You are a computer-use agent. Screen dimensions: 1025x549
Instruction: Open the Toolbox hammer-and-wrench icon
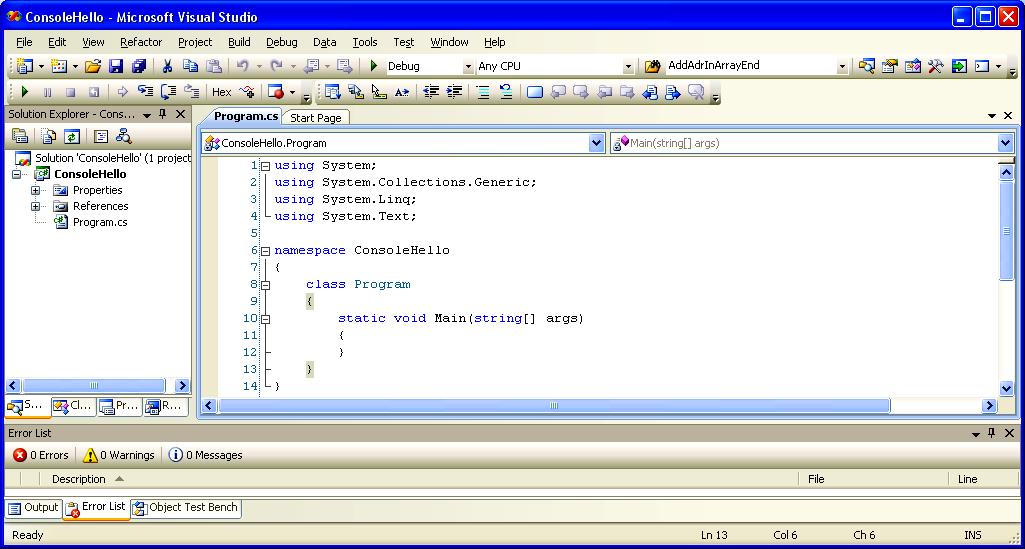click(935, 66)
